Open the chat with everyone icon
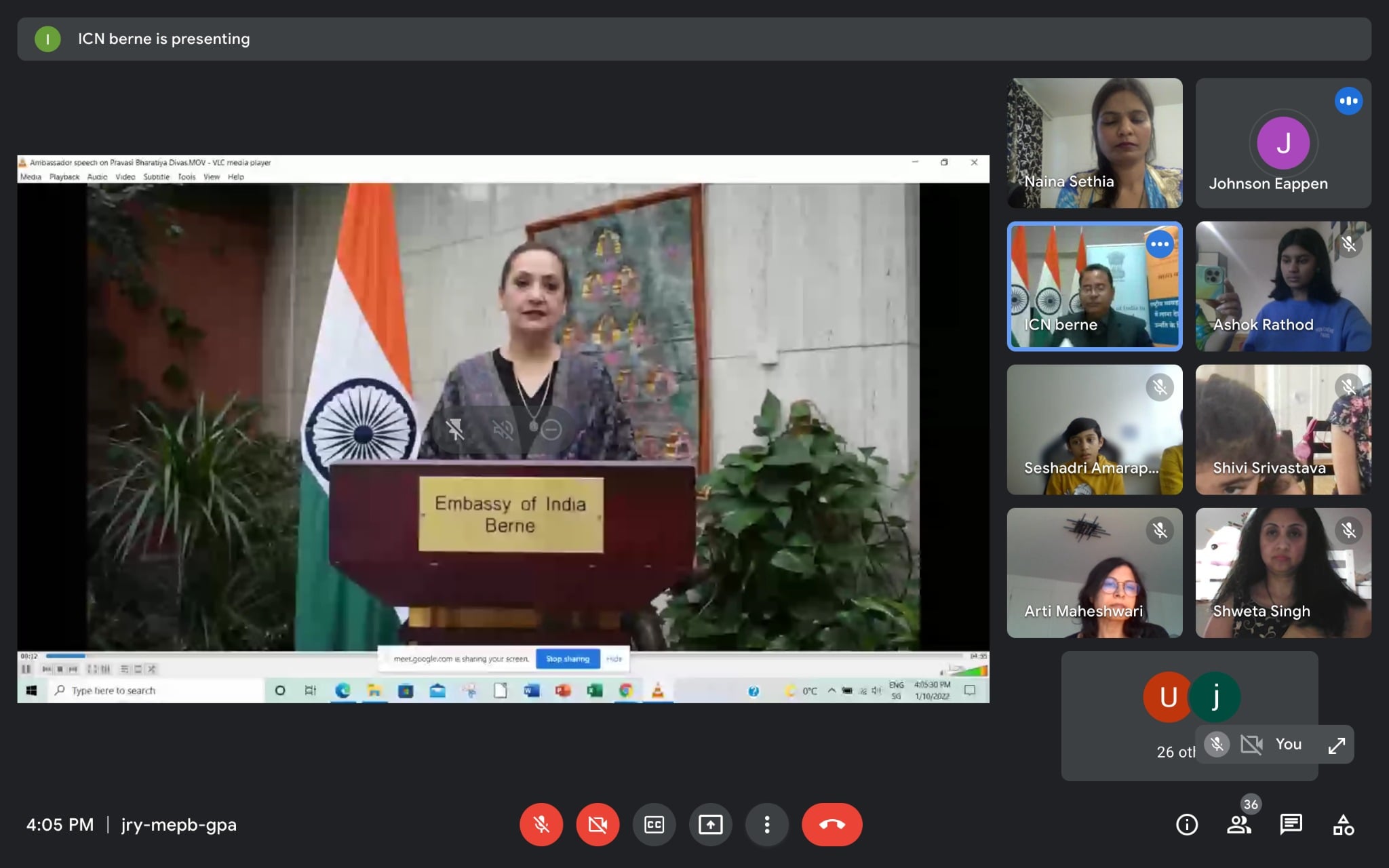 click(1290, 825)
